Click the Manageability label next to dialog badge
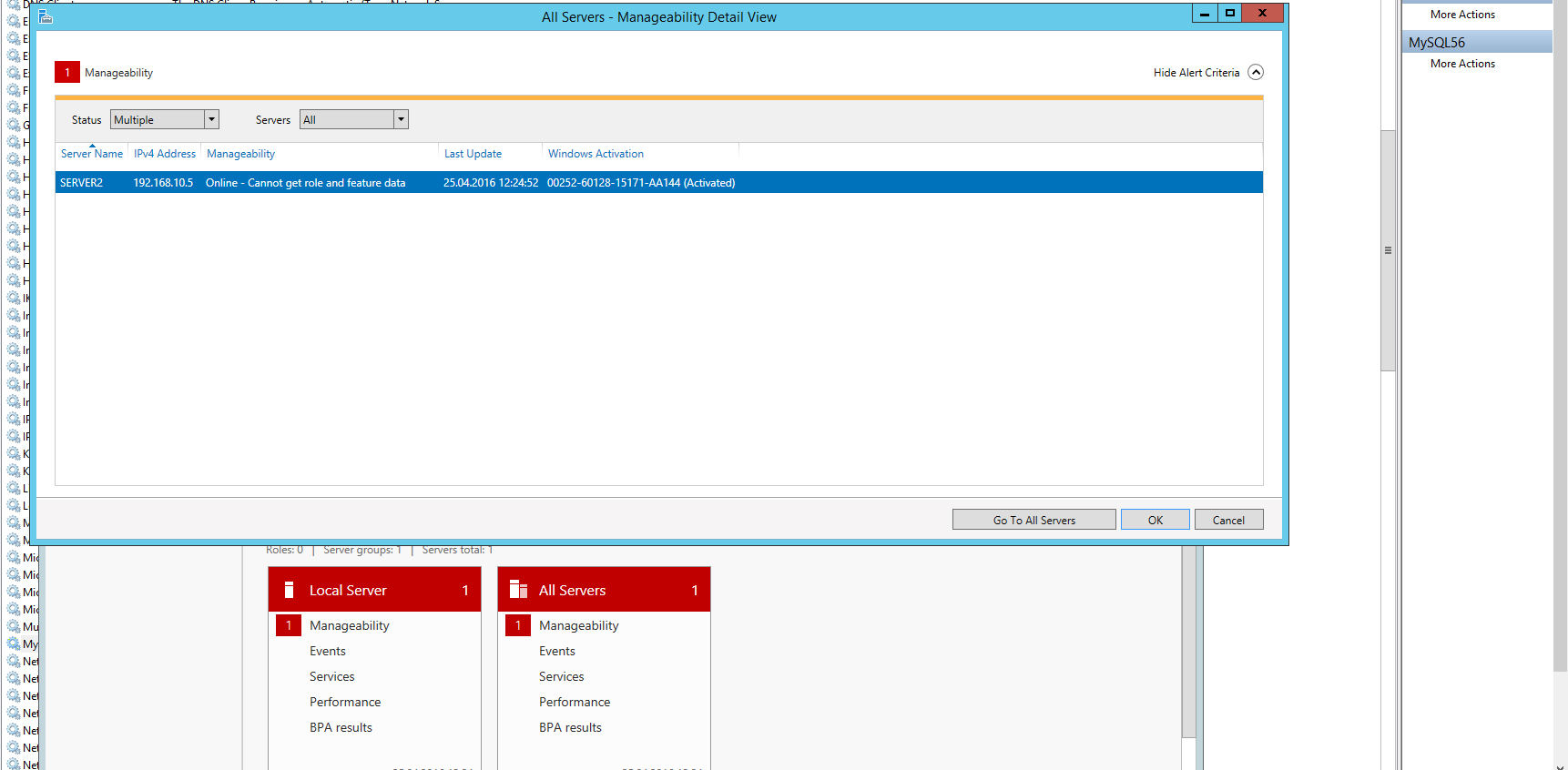 click(118, 73)
